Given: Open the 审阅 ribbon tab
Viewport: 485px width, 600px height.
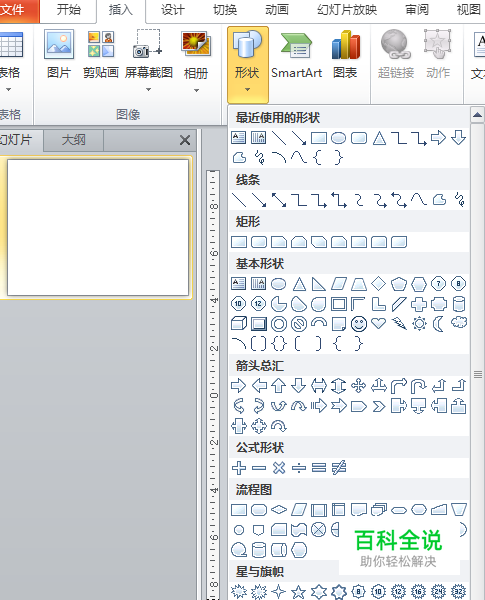Looking at the screenshot, I should point(417,10).
